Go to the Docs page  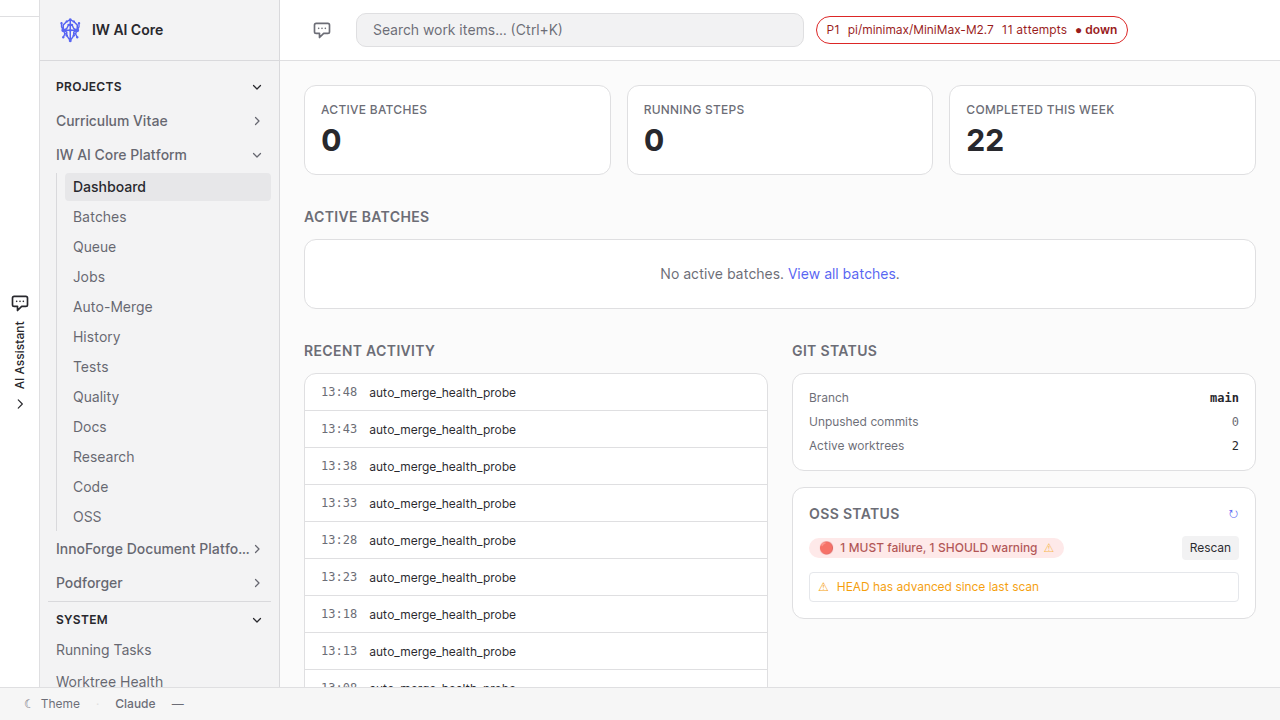(168, 427)
